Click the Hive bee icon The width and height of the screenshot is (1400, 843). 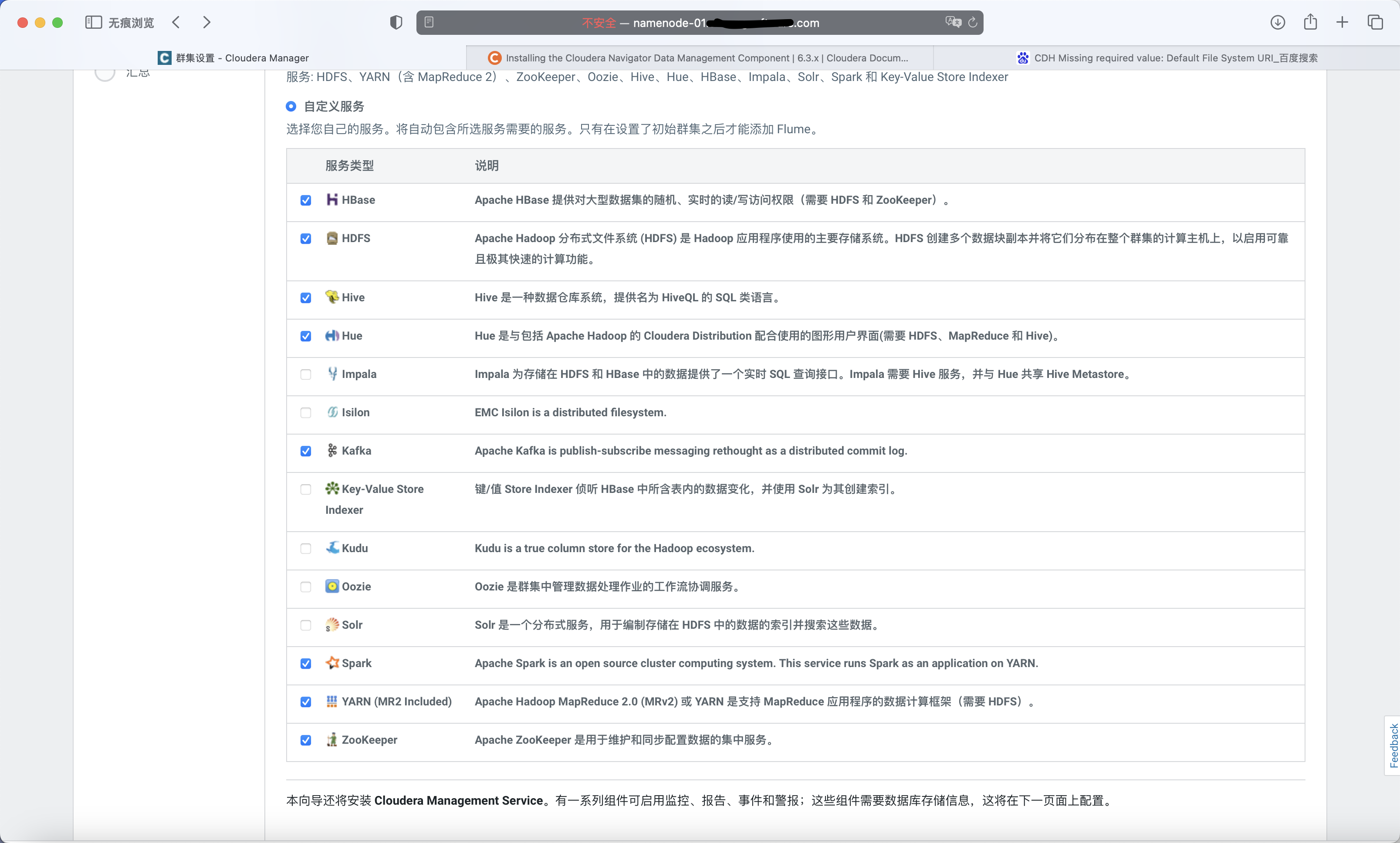pos(332,297)
